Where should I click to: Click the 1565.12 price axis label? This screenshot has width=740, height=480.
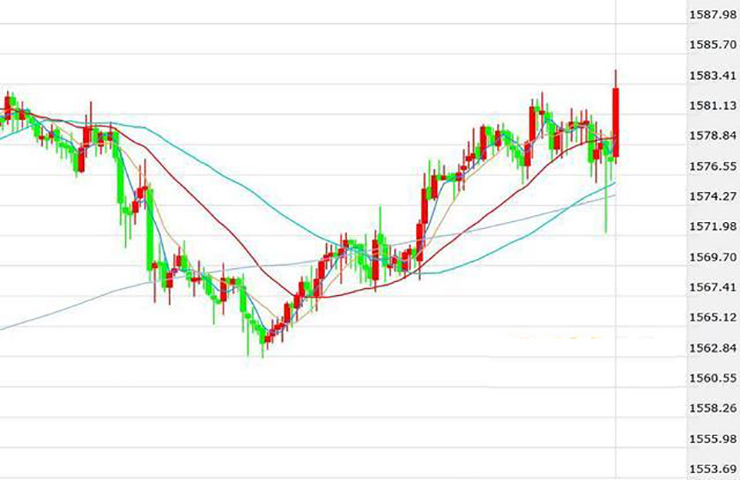713,318
